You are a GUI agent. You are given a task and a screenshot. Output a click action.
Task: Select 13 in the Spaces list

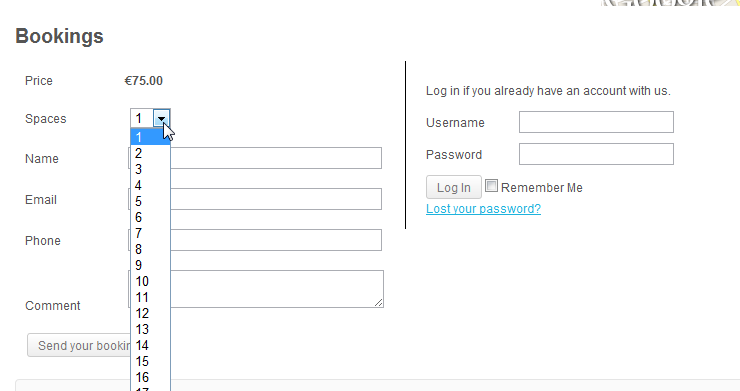150,329
